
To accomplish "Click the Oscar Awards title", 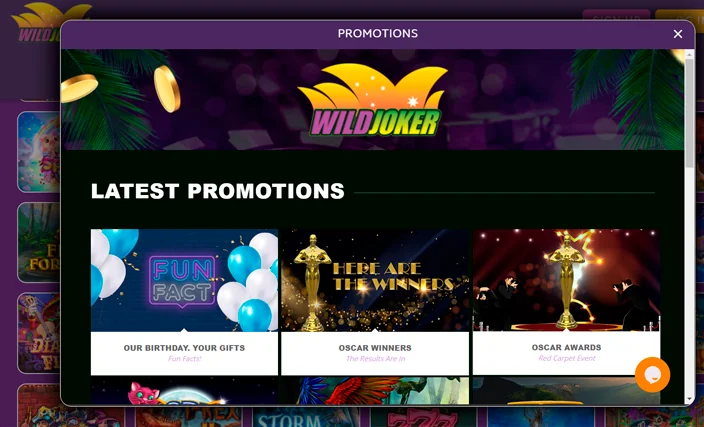I will click(566, 348).
